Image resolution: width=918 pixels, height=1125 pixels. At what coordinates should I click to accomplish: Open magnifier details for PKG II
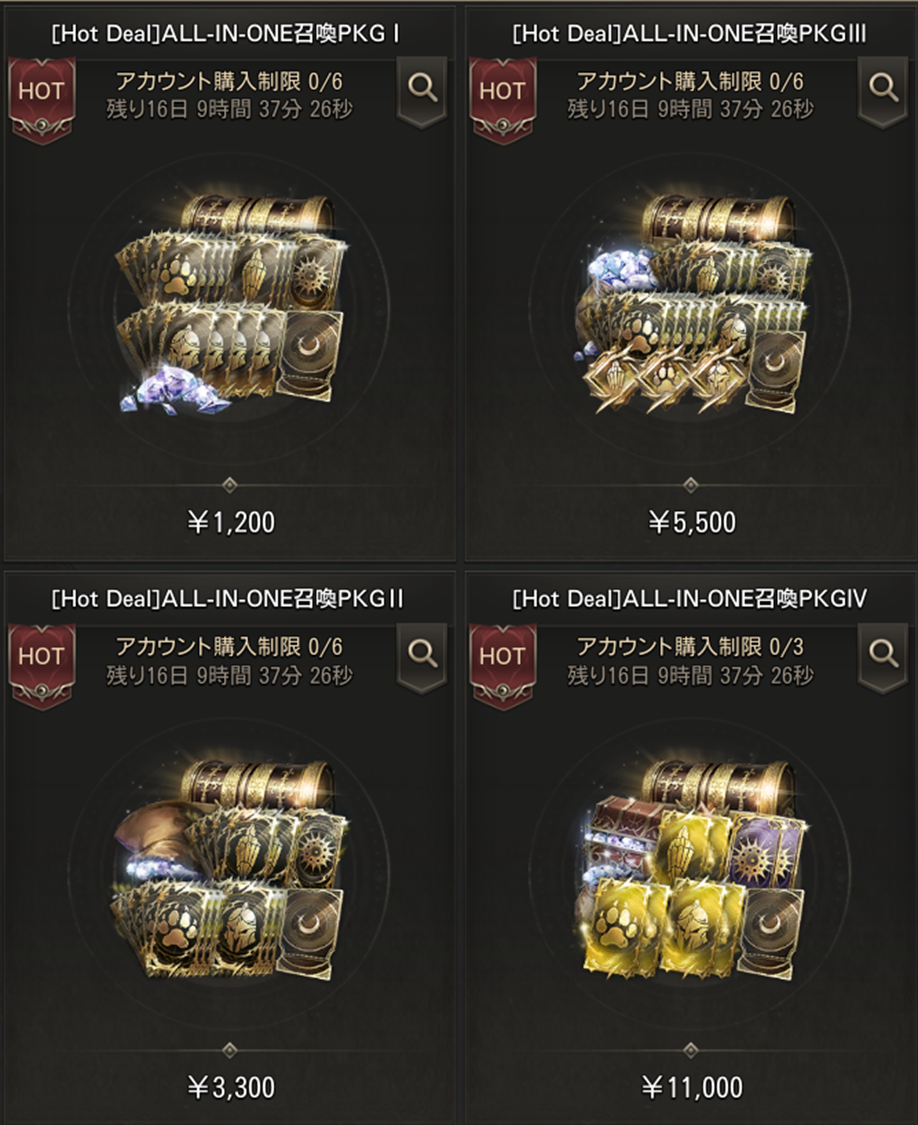coord(422,656)
